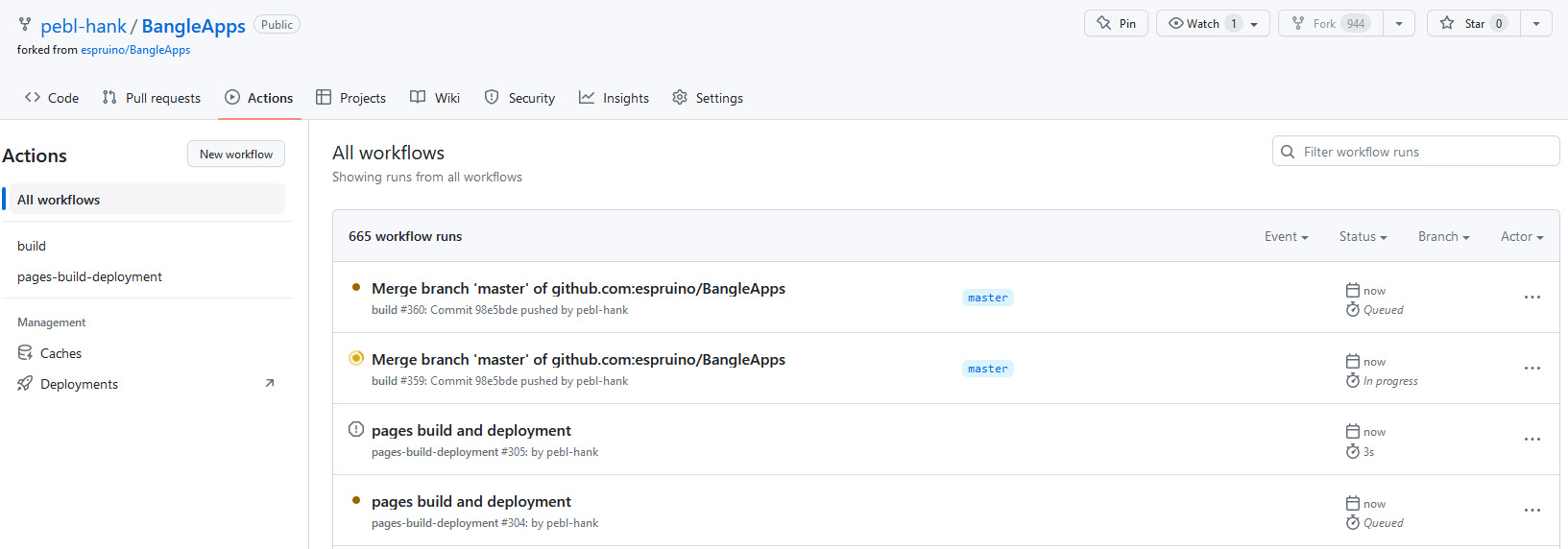This screenshot has width=1568, height=549.
Task: Click the Pull requests tab icon
Action: [x=109, y=97]
